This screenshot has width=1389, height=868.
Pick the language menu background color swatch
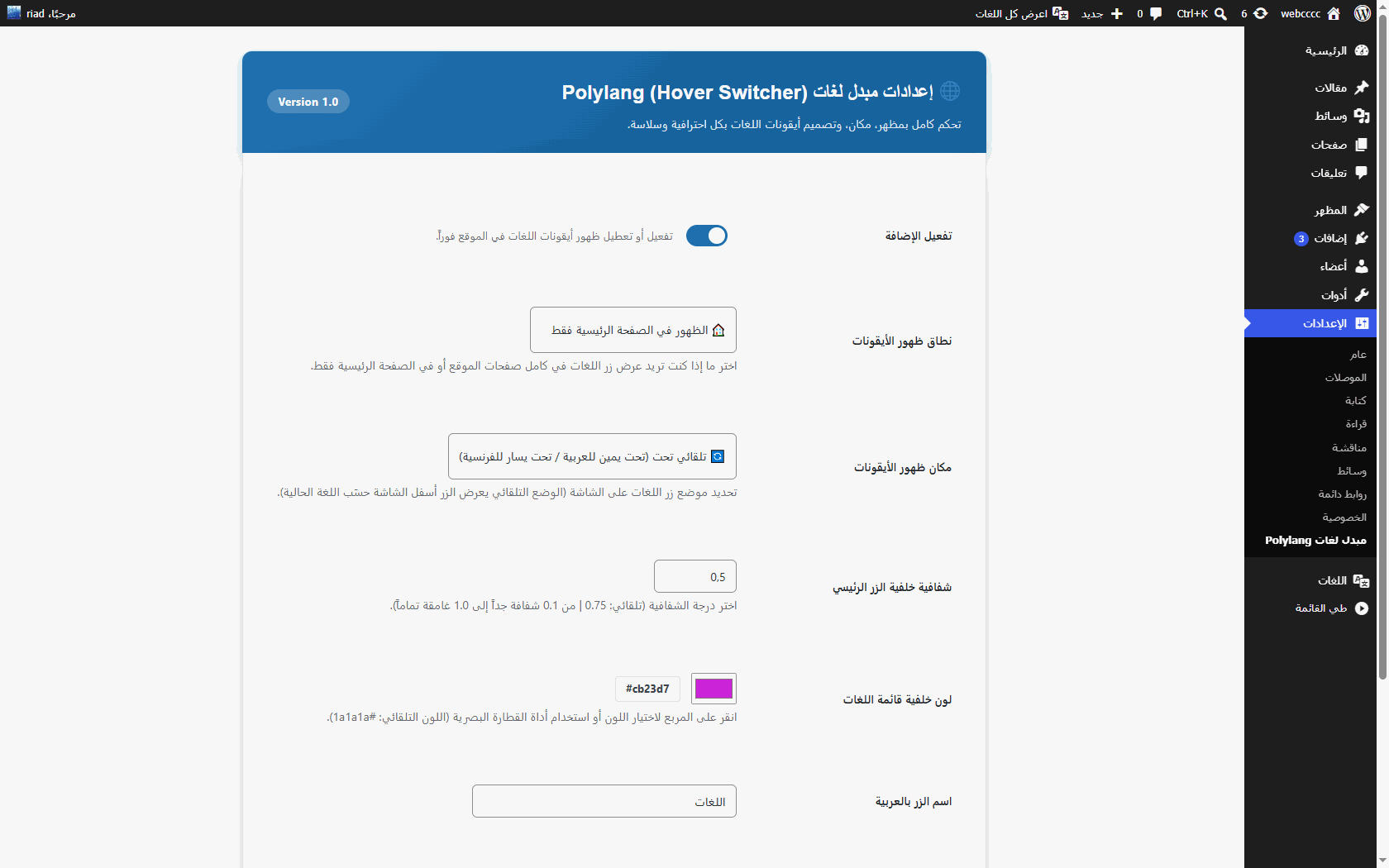coord(714,689)
